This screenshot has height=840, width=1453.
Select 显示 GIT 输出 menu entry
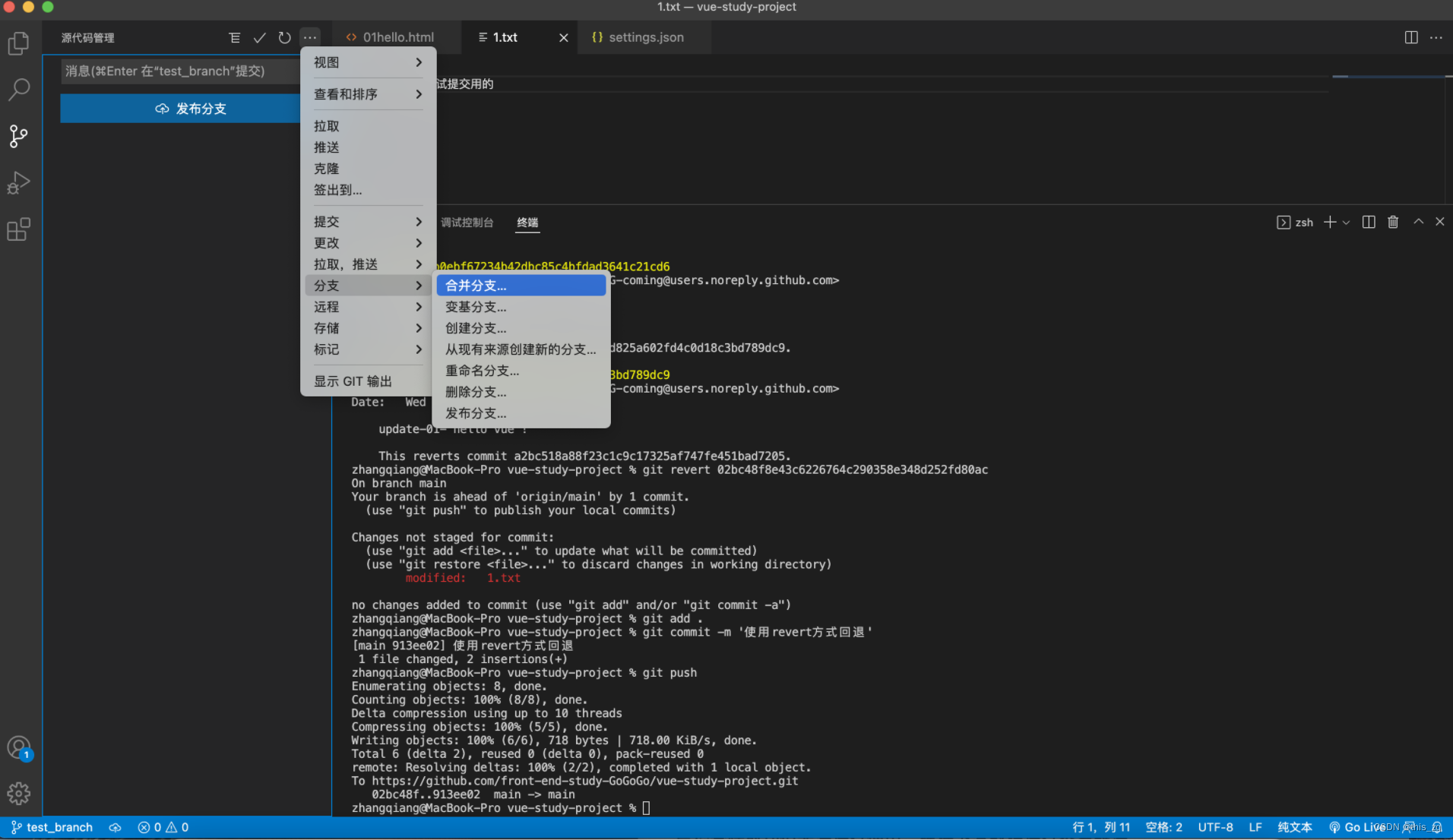(369, 381)
